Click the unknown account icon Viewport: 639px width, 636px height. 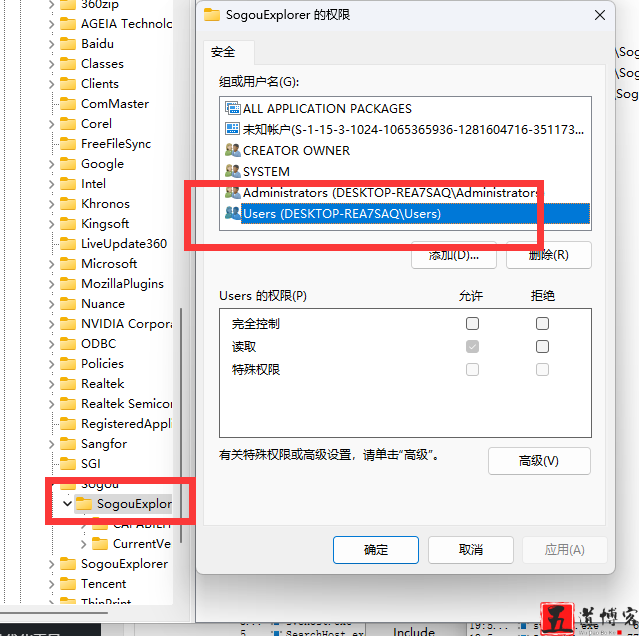[233, 129]
